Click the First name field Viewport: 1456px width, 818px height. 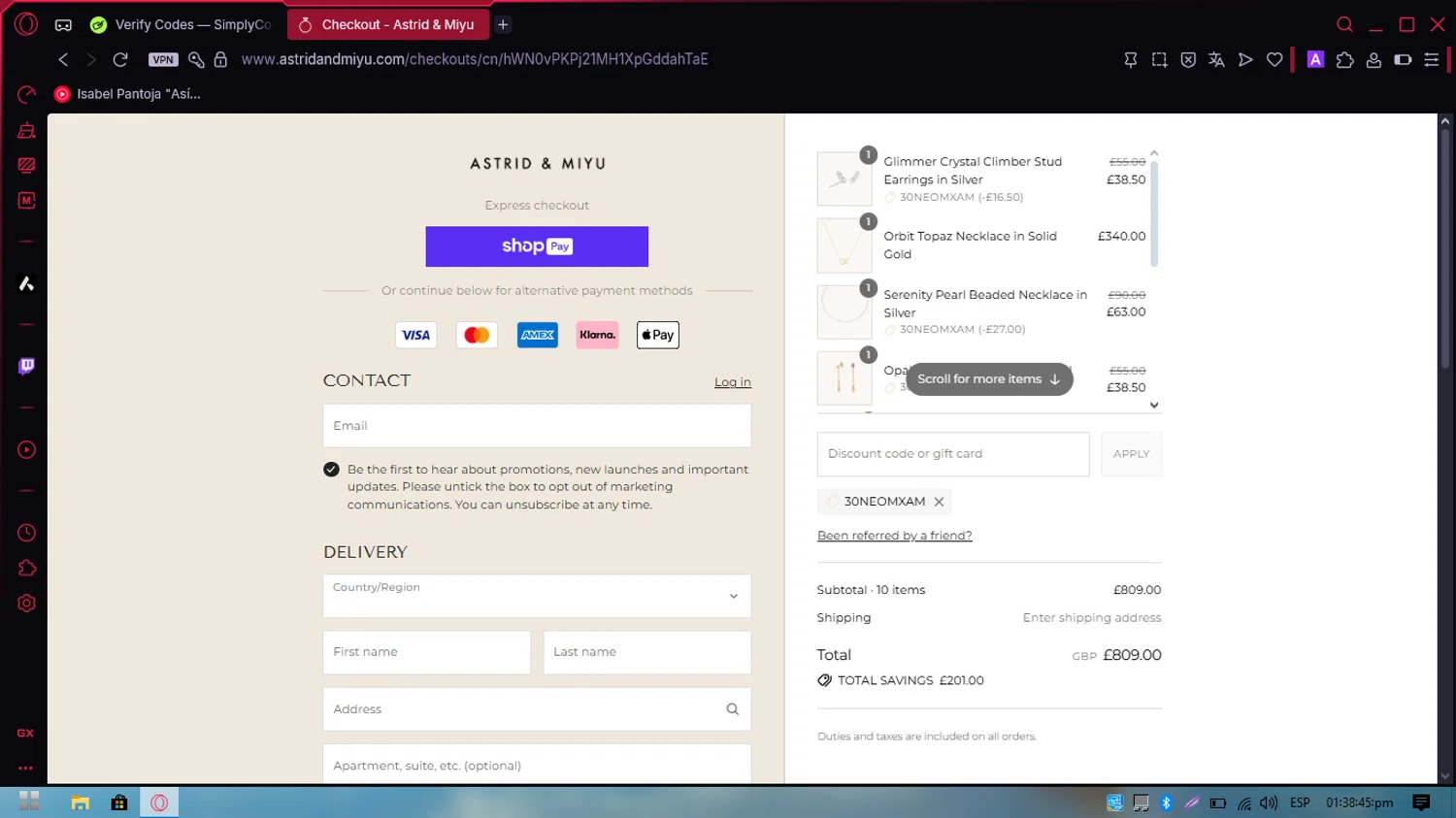(427, 652)
